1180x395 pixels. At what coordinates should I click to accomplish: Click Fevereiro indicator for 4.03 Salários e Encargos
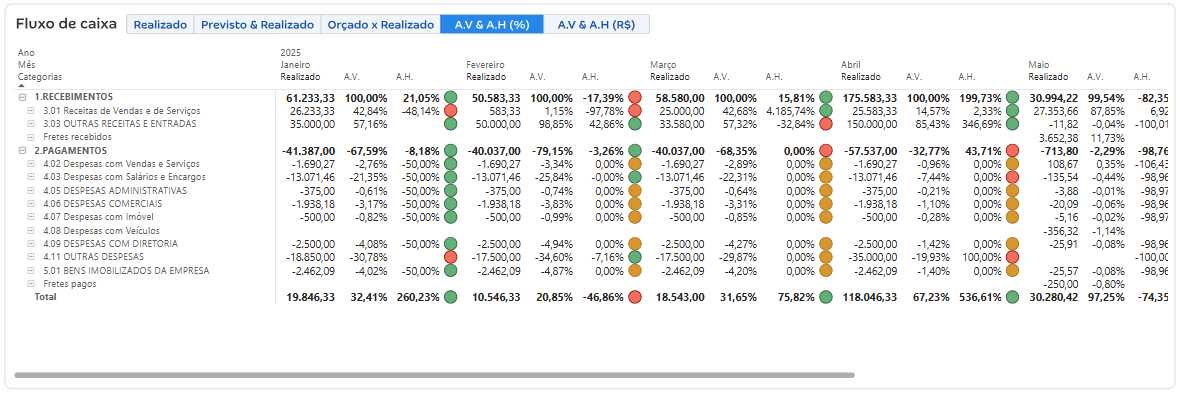click(635, 177)
